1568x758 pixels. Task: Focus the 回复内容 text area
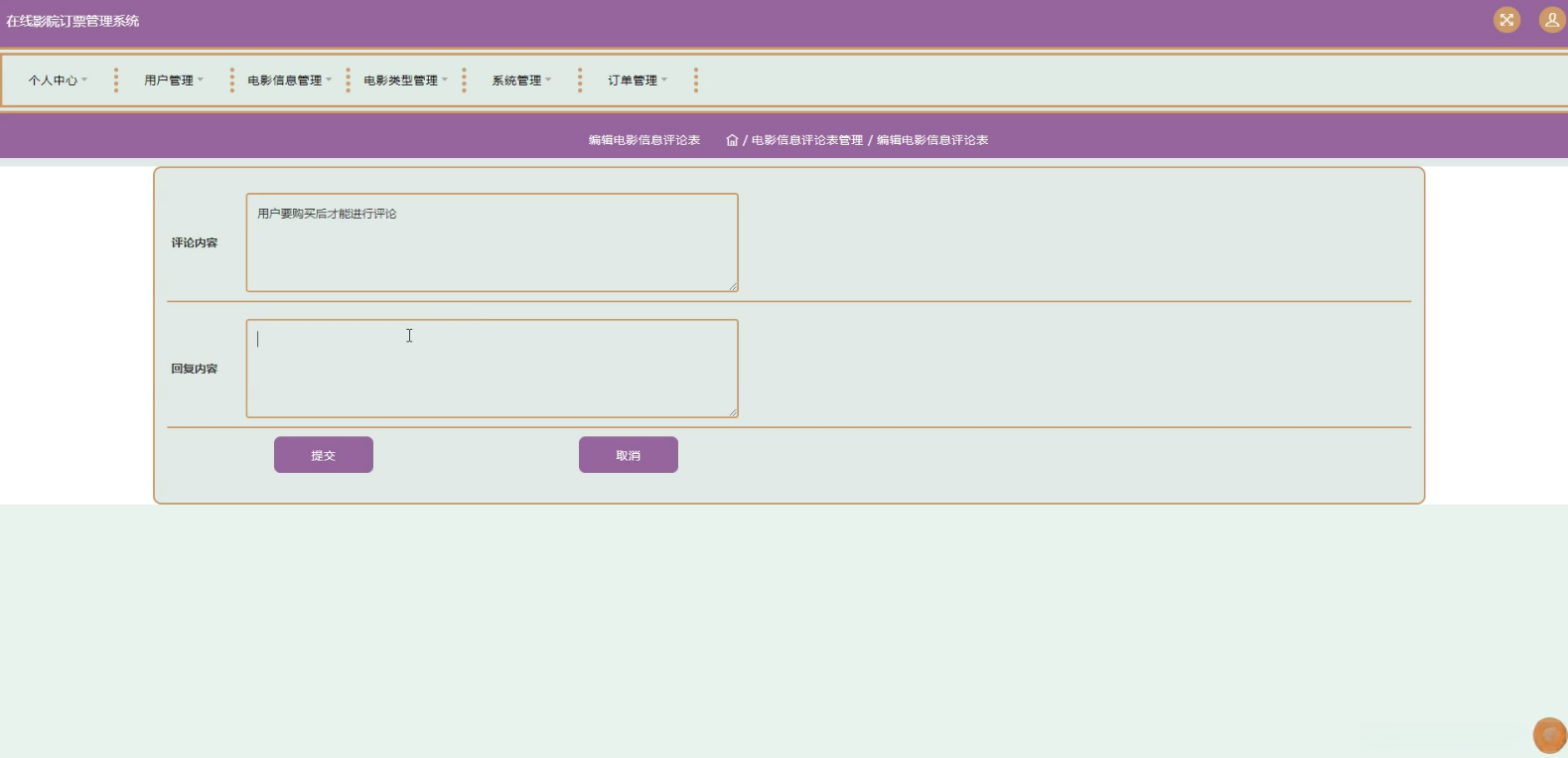492,369
